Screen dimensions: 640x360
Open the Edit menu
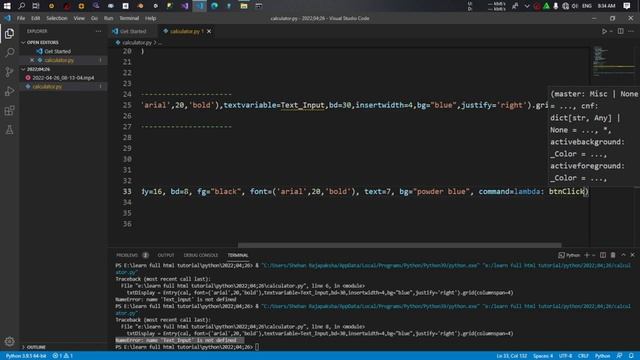pos(36,18)
